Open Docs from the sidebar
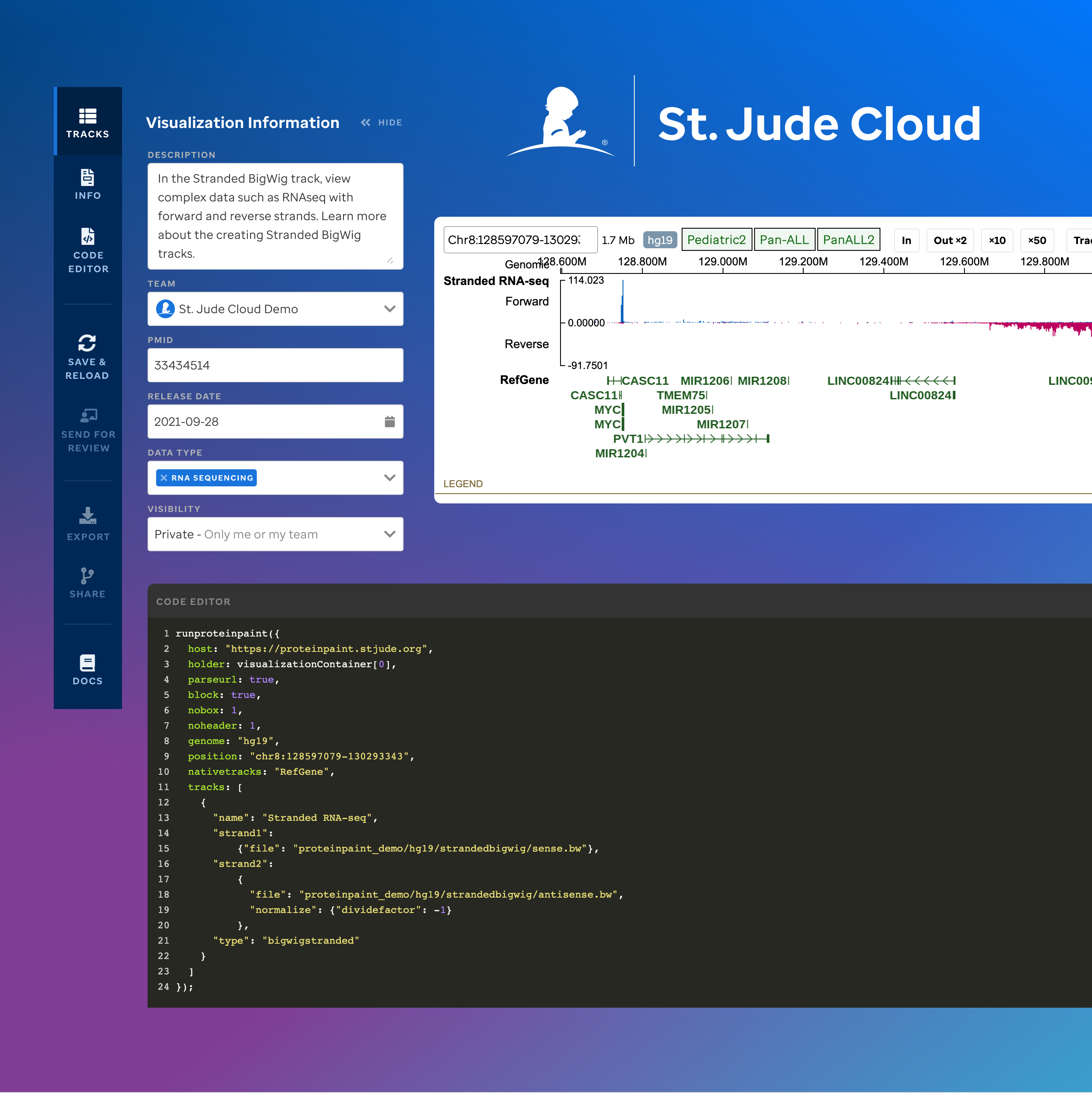 click(x=88, y=670)
